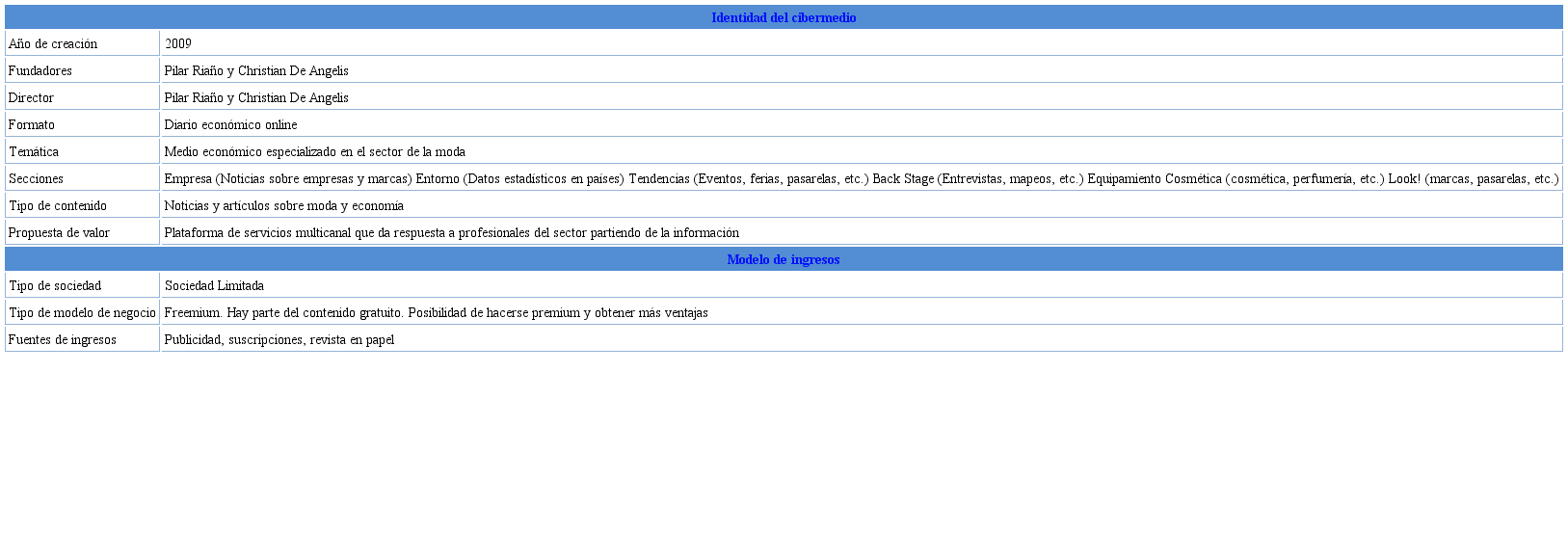Click the 'Modelo de ingresos' section header
The height and width of the screenshot is (558, 1568).
click(783, 259)
